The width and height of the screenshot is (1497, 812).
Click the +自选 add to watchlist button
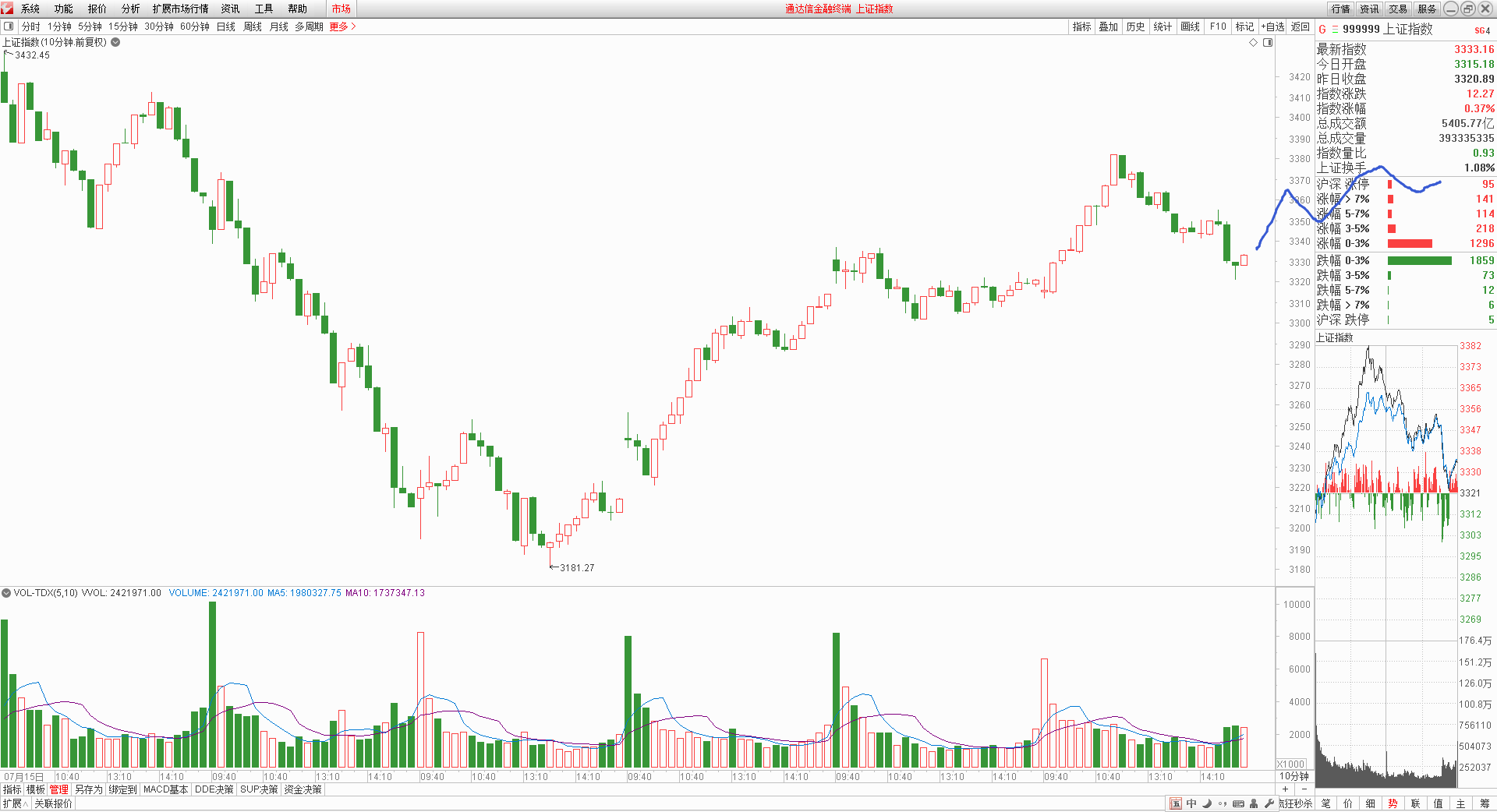[1272, 26]
